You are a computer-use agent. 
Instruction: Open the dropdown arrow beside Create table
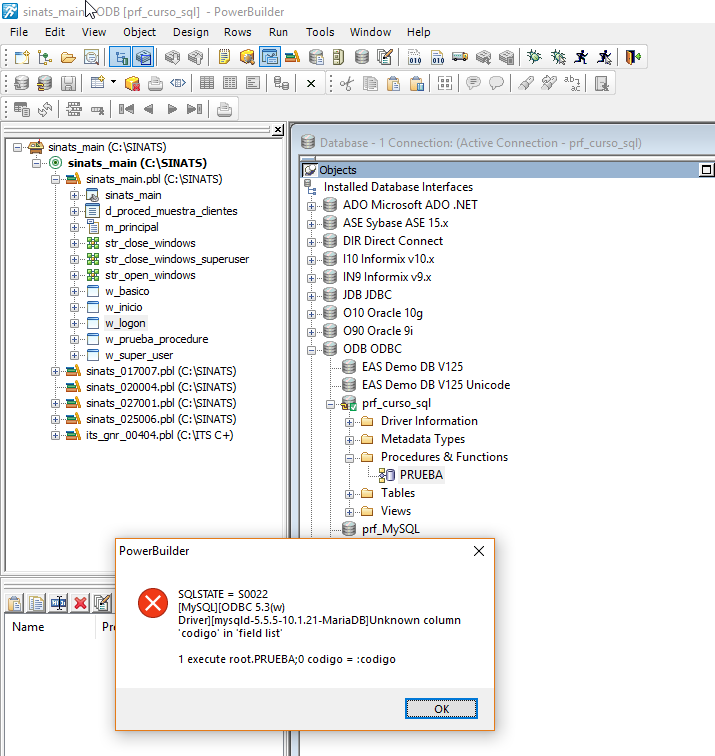(113, 82)
